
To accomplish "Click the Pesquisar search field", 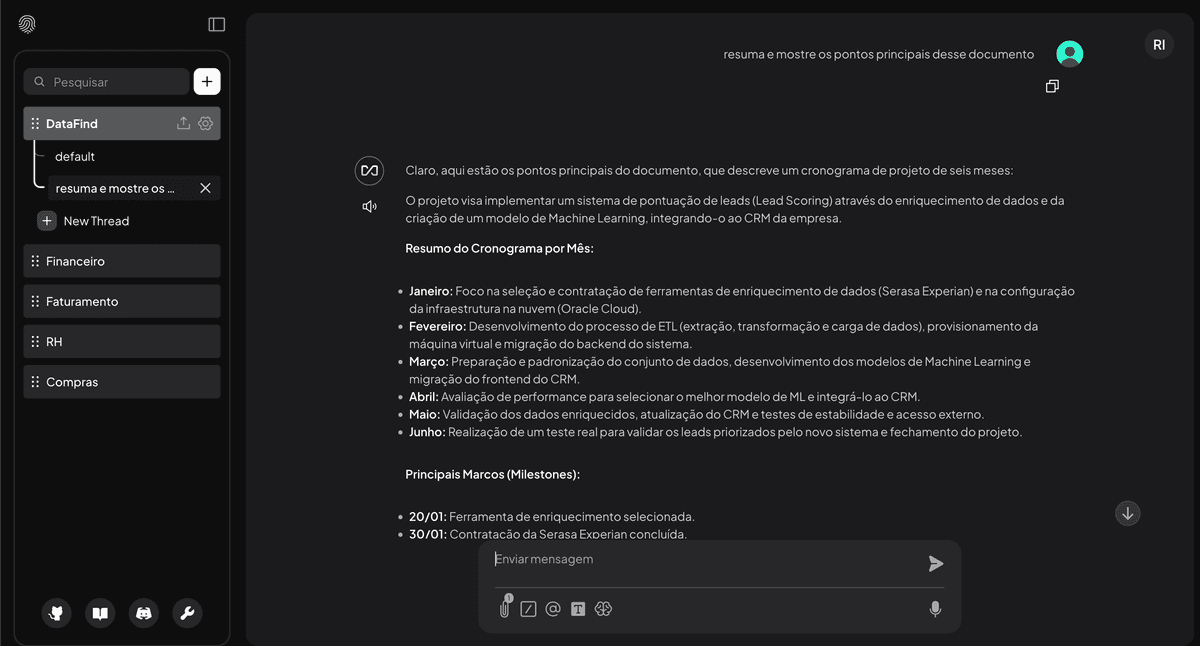I will tap(105, 81).
